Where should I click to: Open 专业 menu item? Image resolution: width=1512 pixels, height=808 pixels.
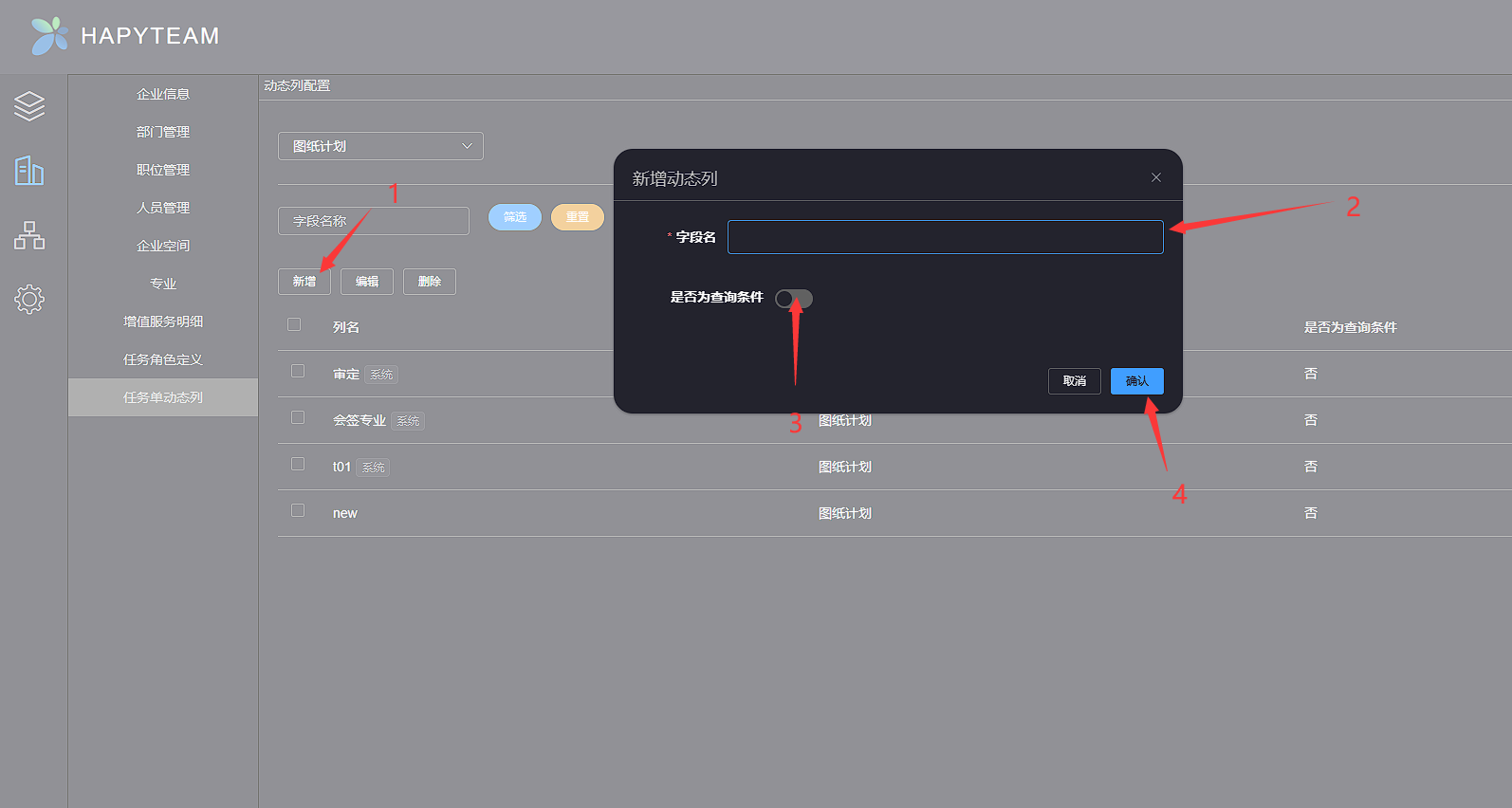pos(163,284)
